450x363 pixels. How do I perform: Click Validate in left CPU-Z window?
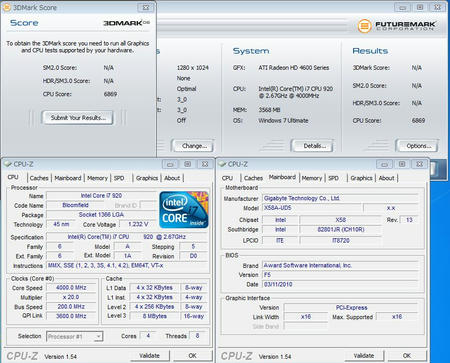[x=149, y=356]
